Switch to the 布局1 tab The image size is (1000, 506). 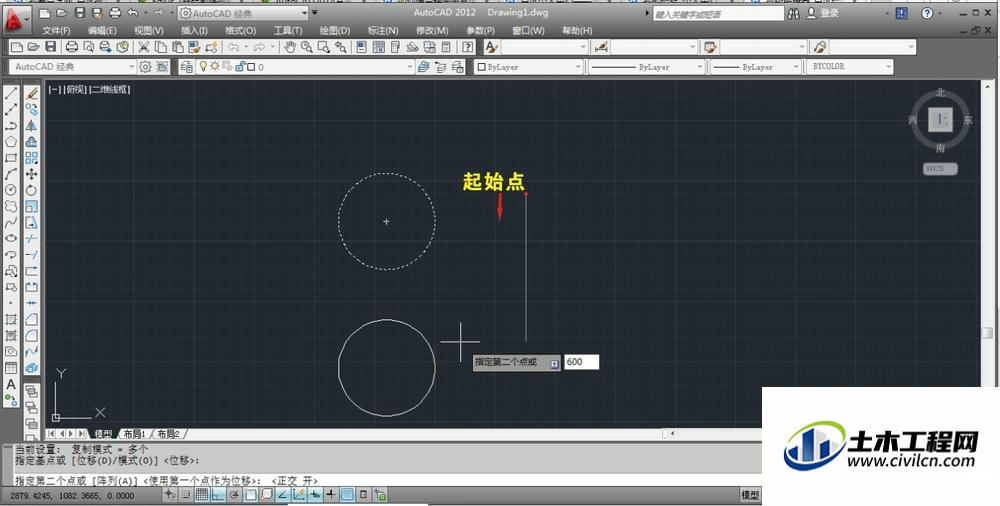(x=135, y=434)
